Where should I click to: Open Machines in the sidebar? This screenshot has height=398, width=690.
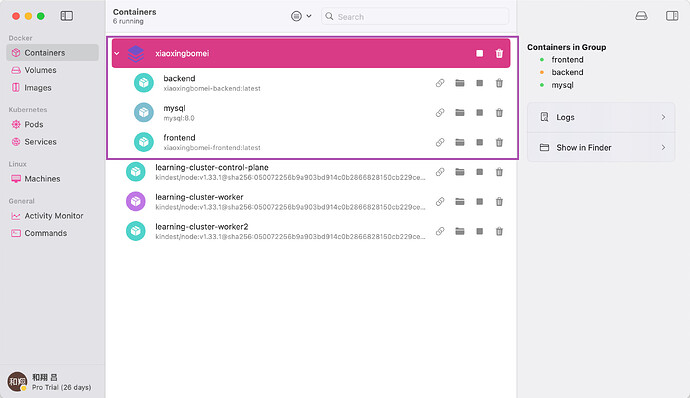coord(52,179)
